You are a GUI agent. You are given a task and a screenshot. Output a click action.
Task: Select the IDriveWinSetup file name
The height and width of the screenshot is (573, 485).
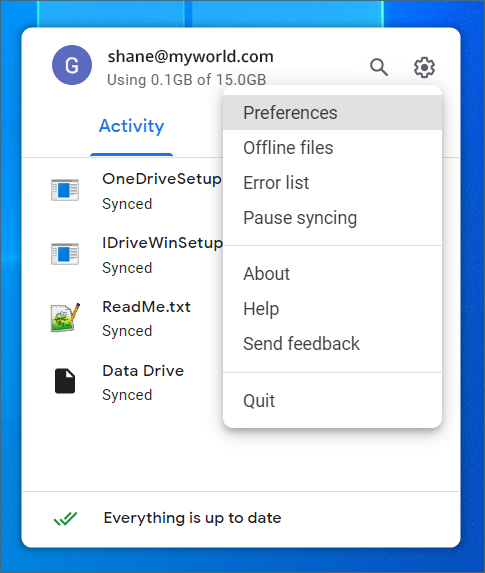pyautogui.click(x=163, y=243)
